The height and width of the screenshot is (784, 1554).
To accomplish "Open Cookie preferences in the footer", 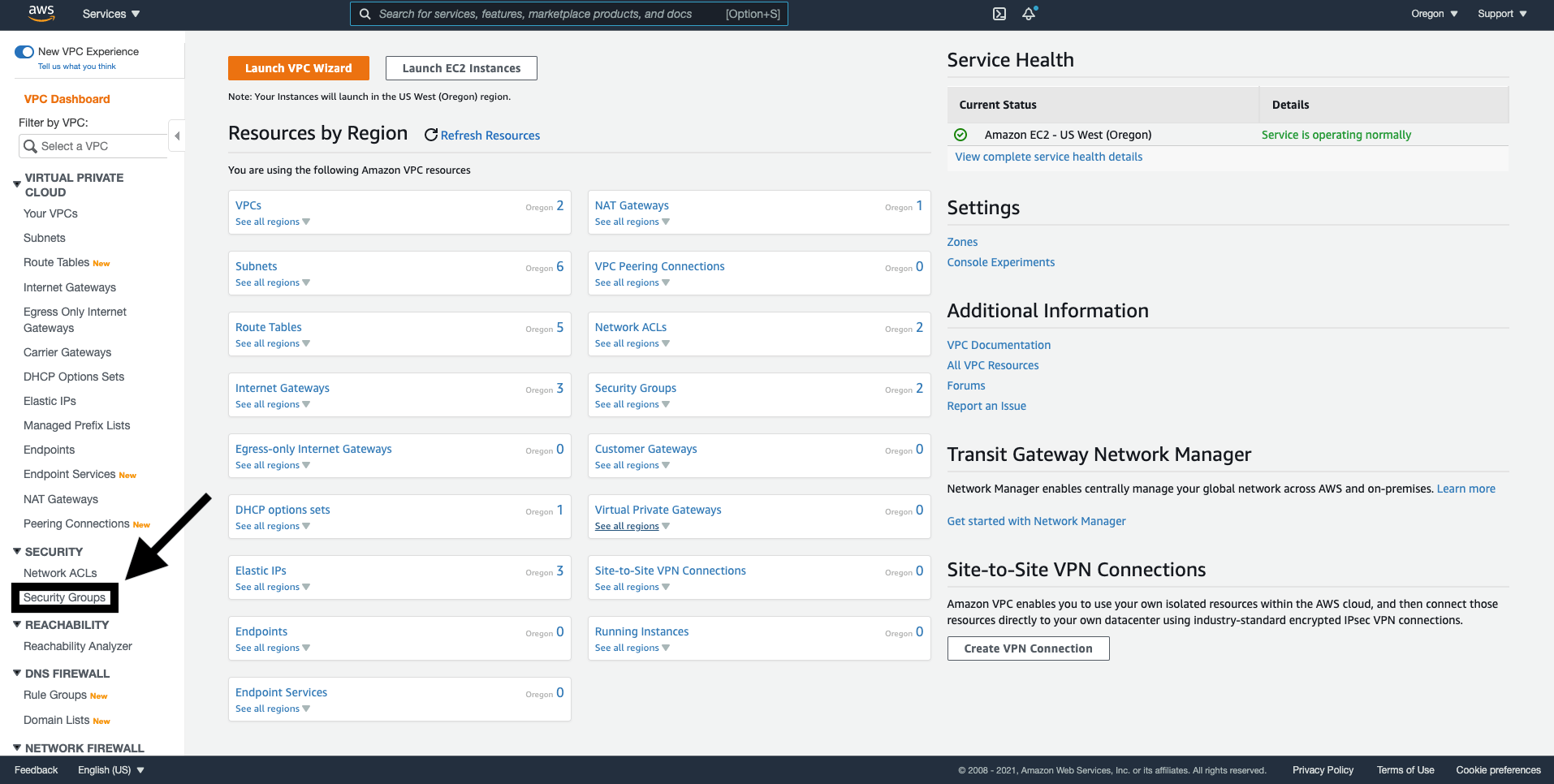I will point(1499,770).
